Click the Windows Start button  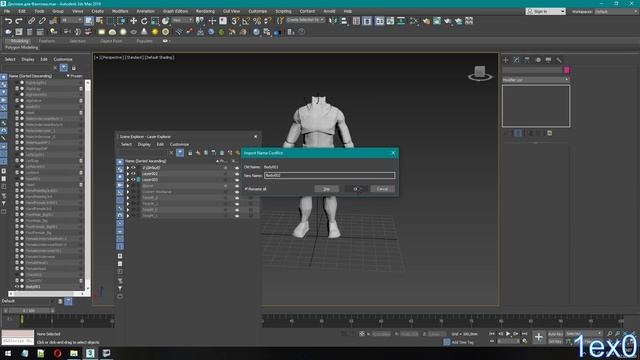pyautogui.click(x=8, y=353)
